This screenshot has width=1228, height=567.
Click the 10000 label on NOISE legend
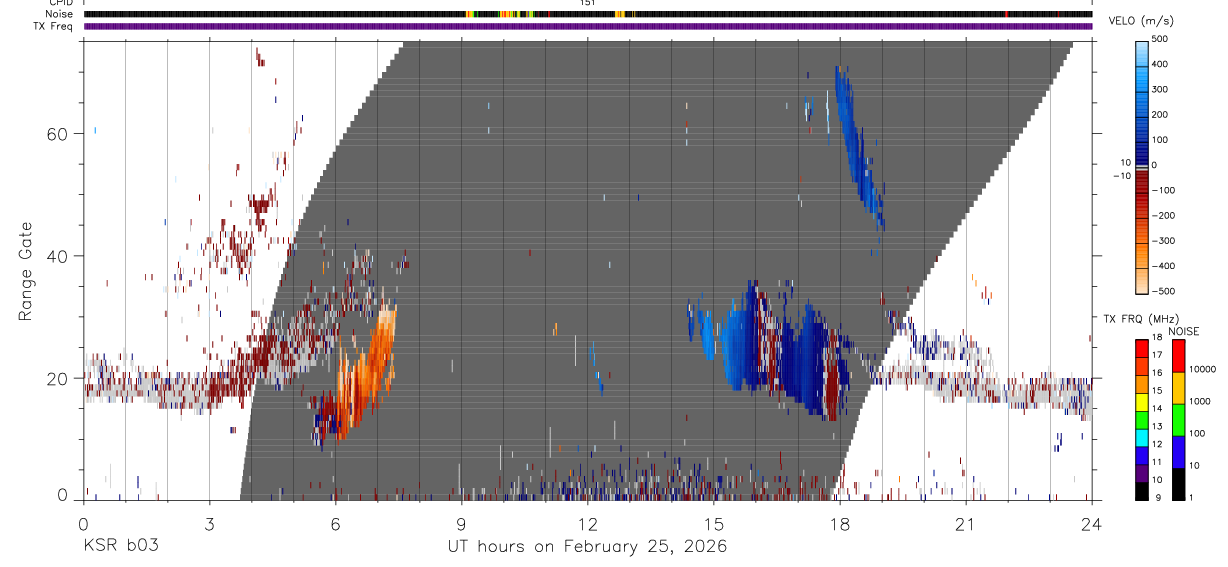pyautogui.click(x=1204, y=369)
